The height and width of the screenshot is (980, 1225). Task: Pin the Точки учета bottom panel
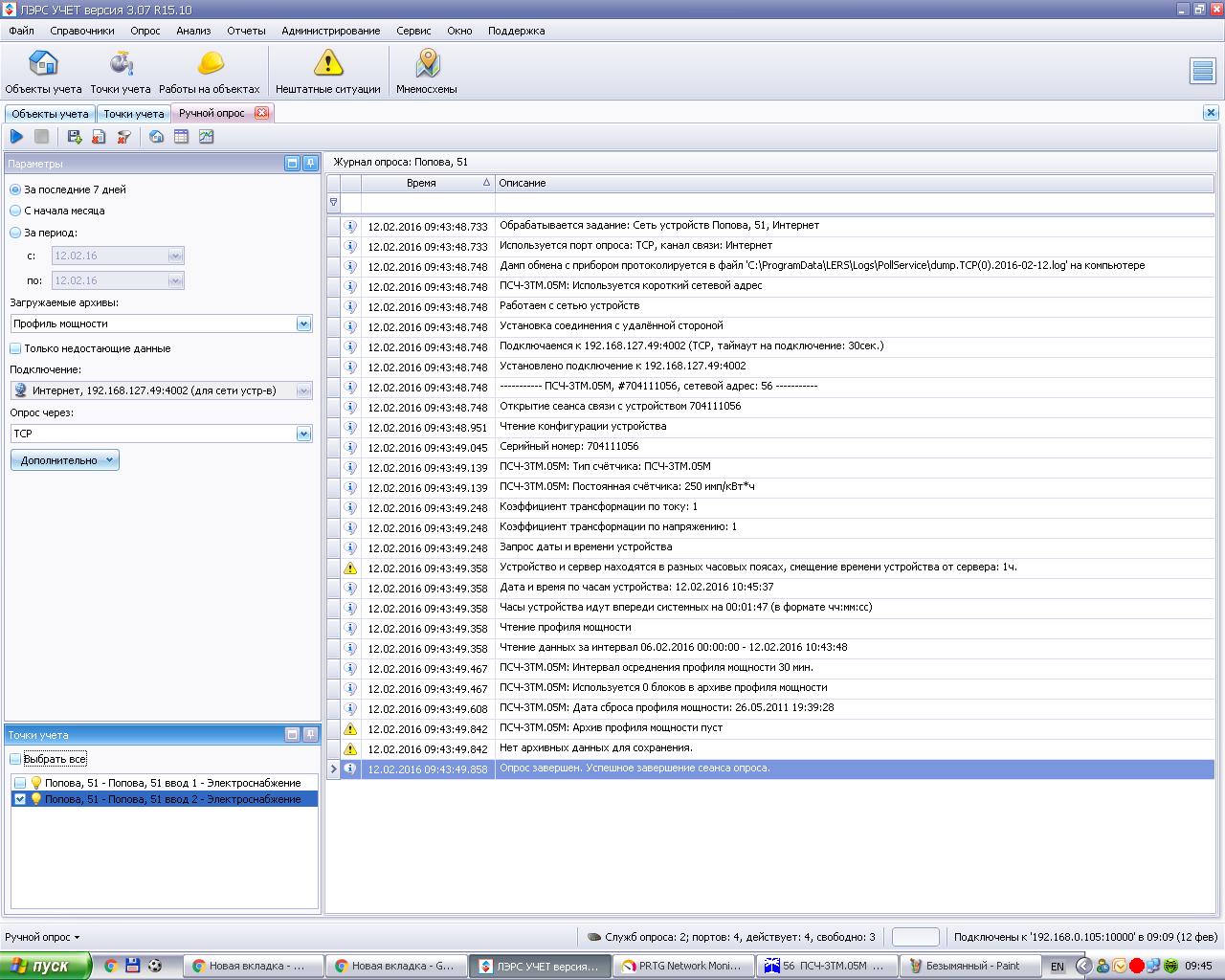coord(310,734)
